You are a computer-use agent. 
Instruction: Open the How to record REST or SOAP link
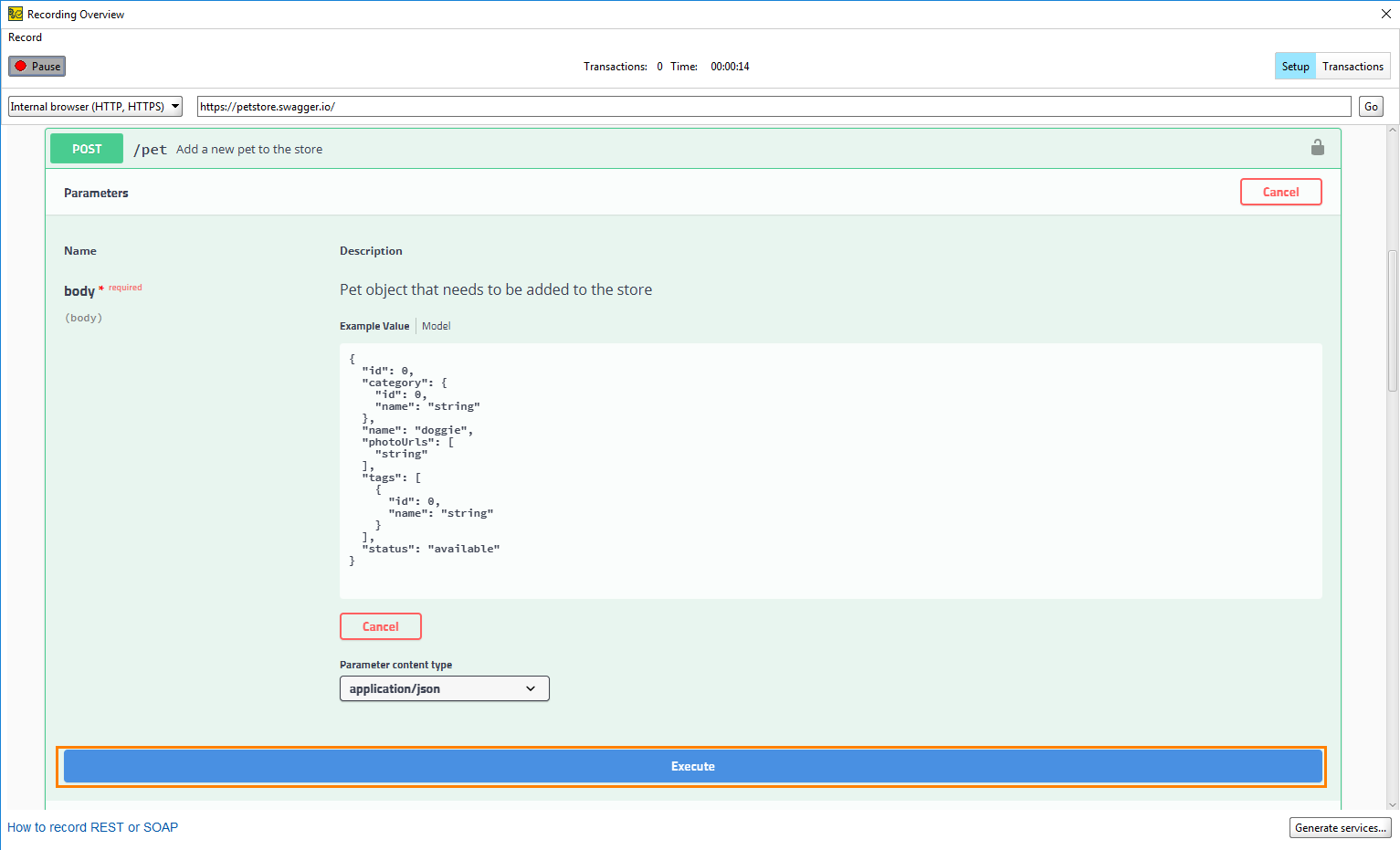click(x=93, y=827)
